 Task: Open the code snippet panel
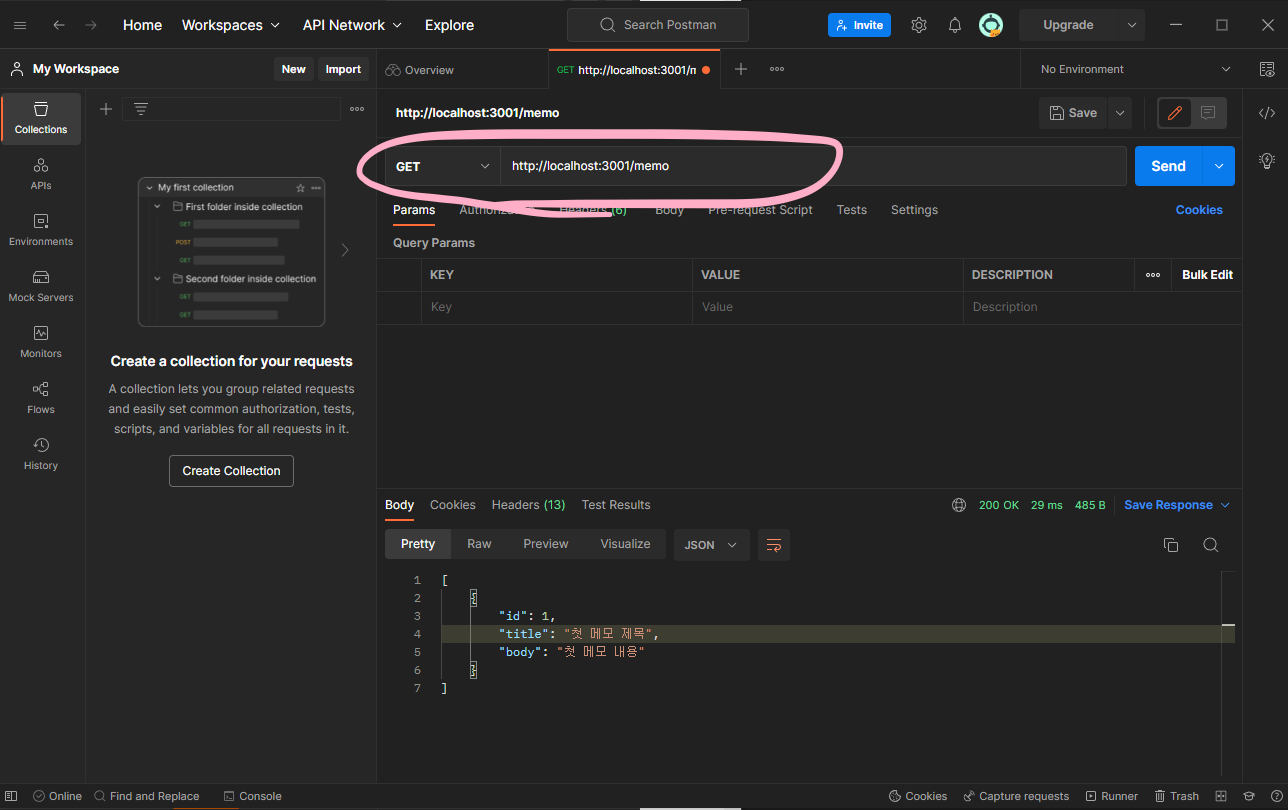[x=1267, y=113]
